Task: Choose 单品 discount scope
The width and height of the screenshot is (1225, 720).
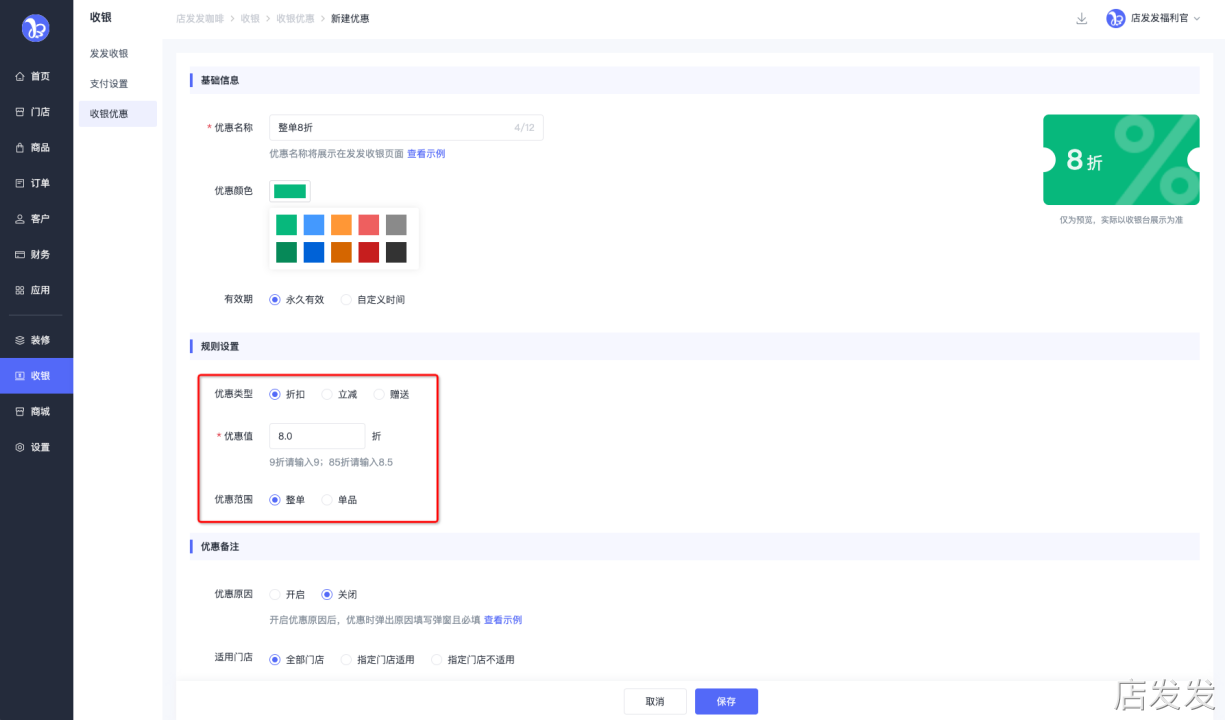Action: tap(327, 500)
